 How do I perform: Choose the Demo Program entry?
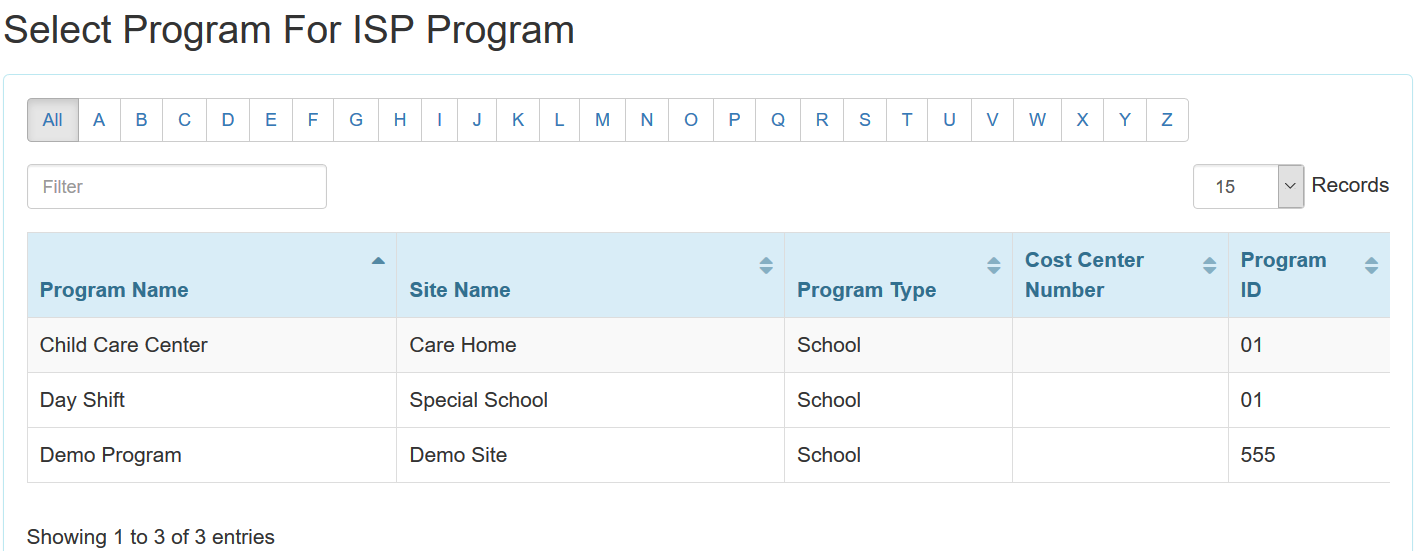(111, 455)
